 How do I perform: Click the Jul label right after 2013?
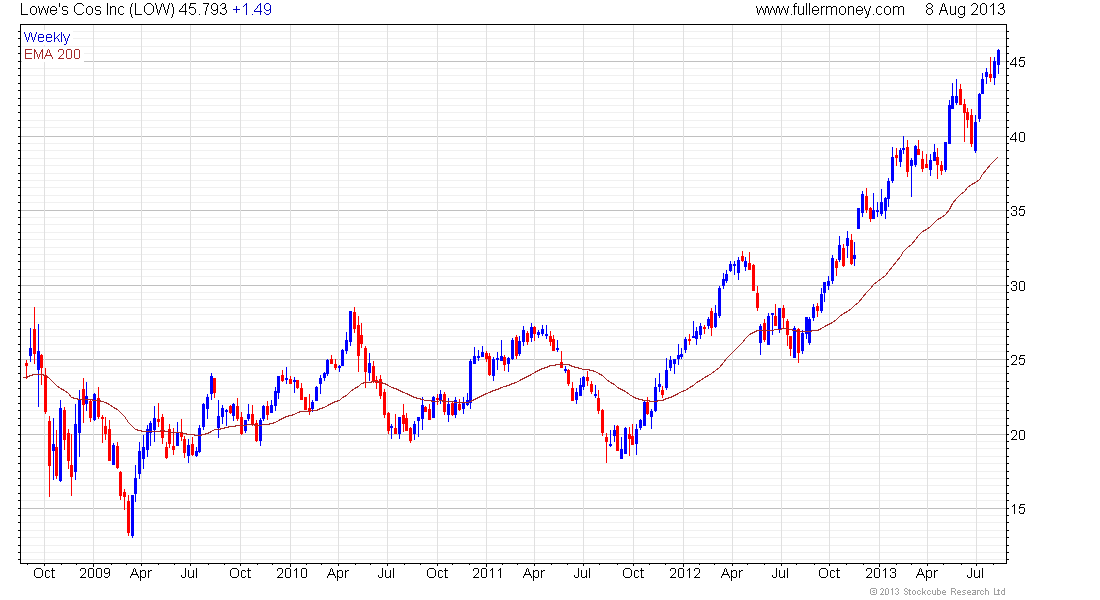coord(976,573)
